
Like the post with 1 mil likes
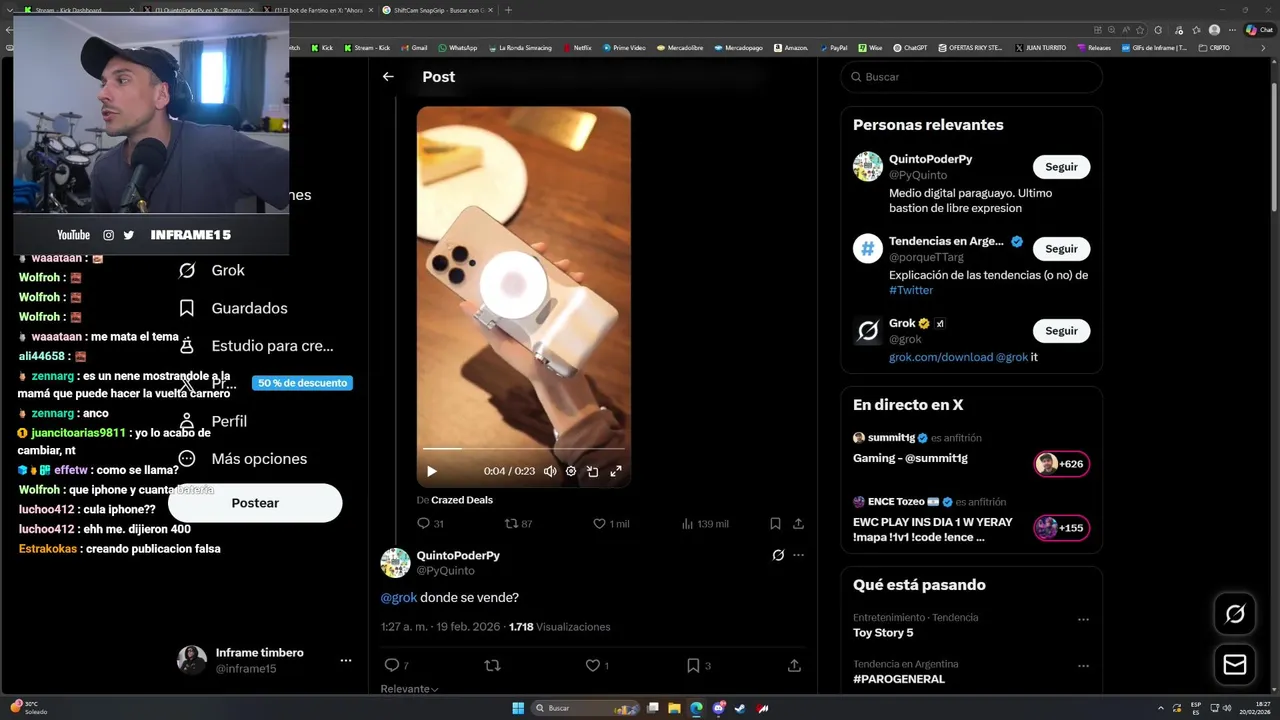(x=611, y=523)
